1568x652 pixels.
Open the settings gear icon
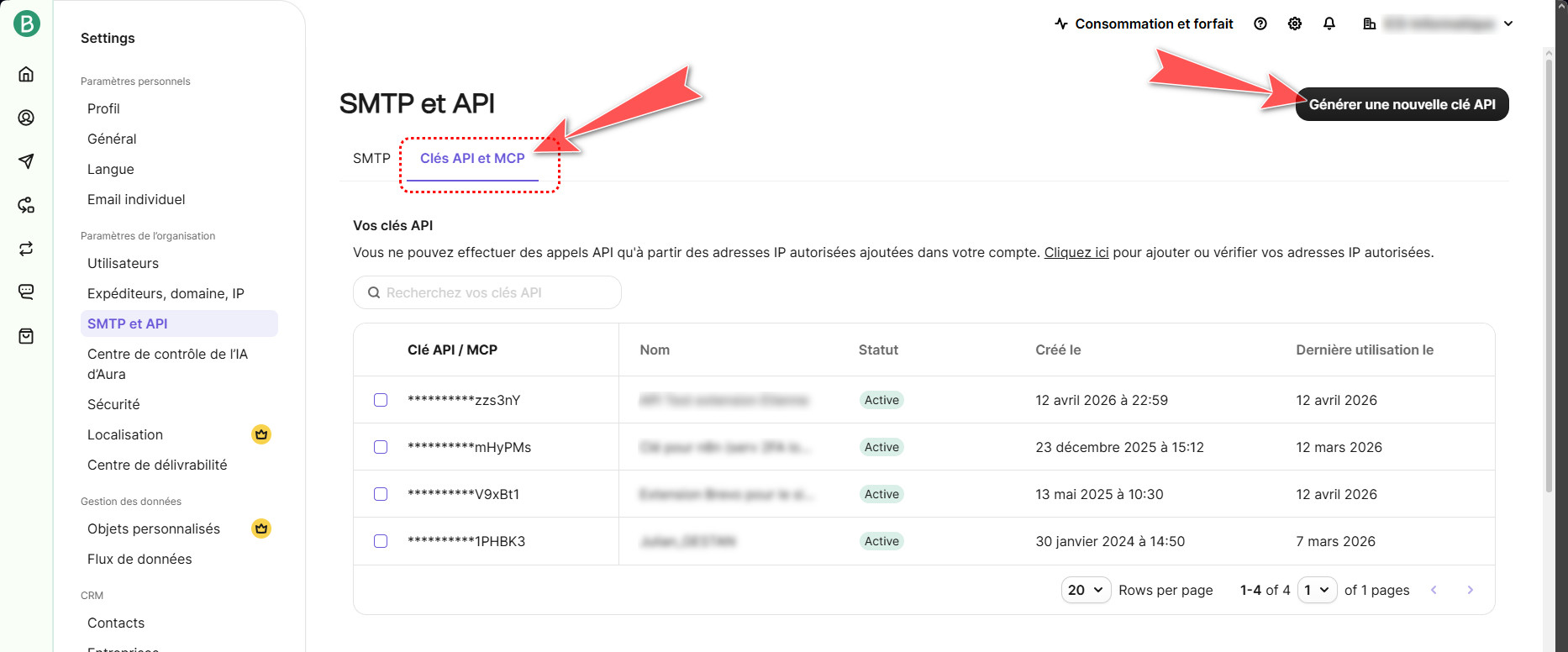coord(1294,24)
